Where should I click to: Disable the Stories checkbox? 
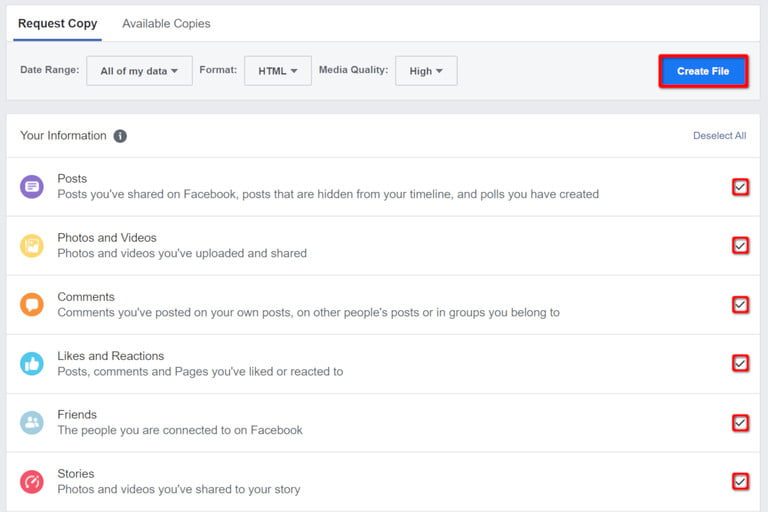tap(740, 481)
